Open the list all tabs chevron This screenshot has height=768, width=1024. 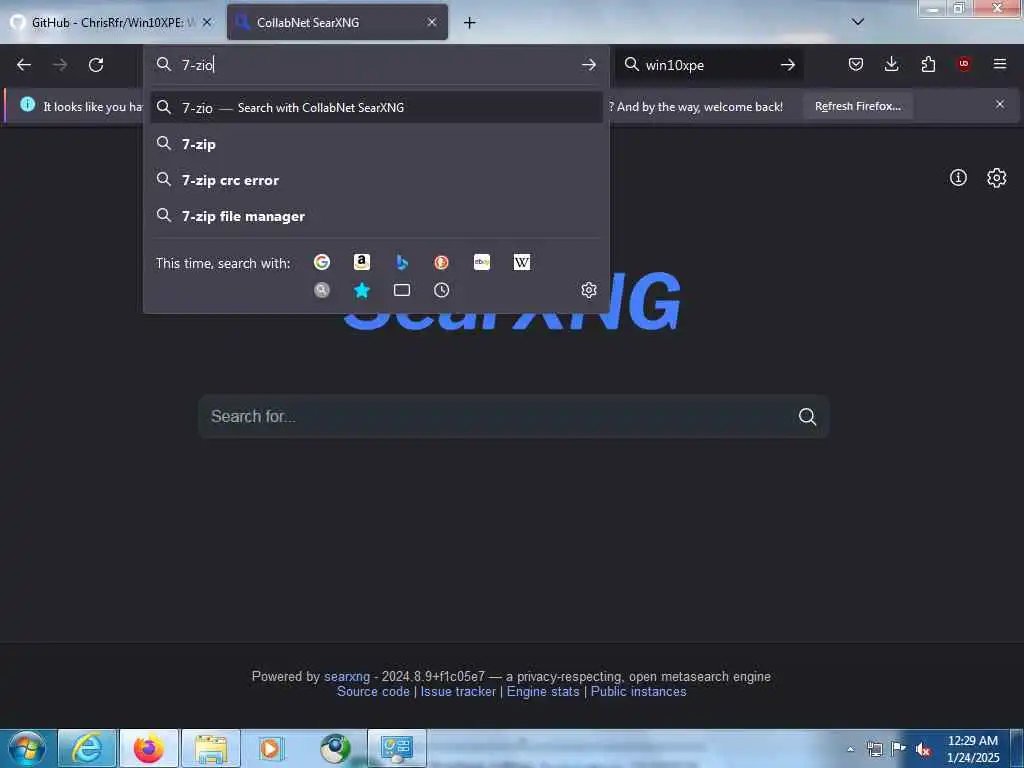click(x=858, y=22)
